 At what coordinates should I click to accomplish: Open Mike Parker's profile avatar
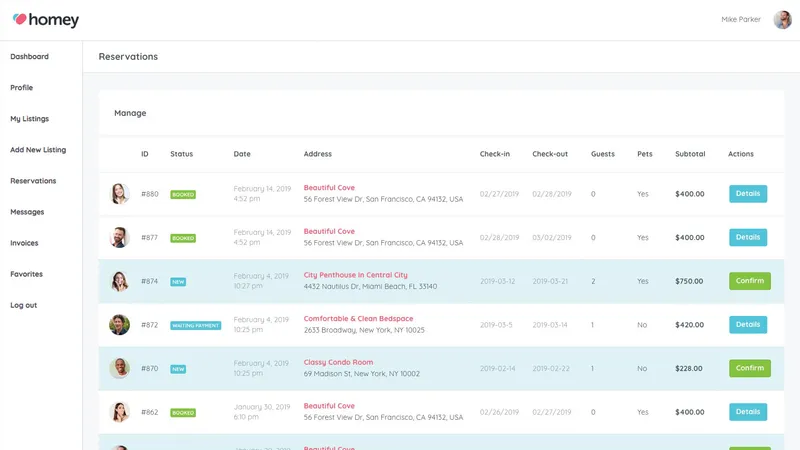pyautogui.click(x=782, y=19)
